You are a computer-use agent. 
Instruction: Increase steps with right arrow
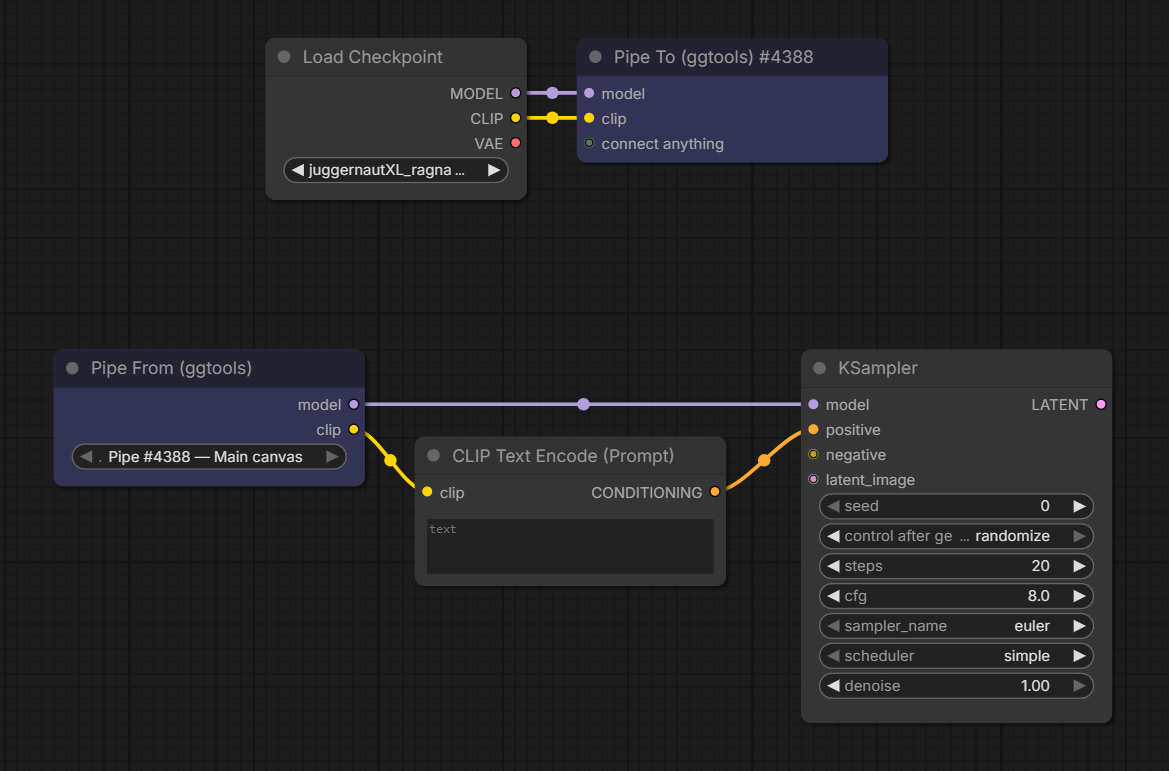(1079, 566)
